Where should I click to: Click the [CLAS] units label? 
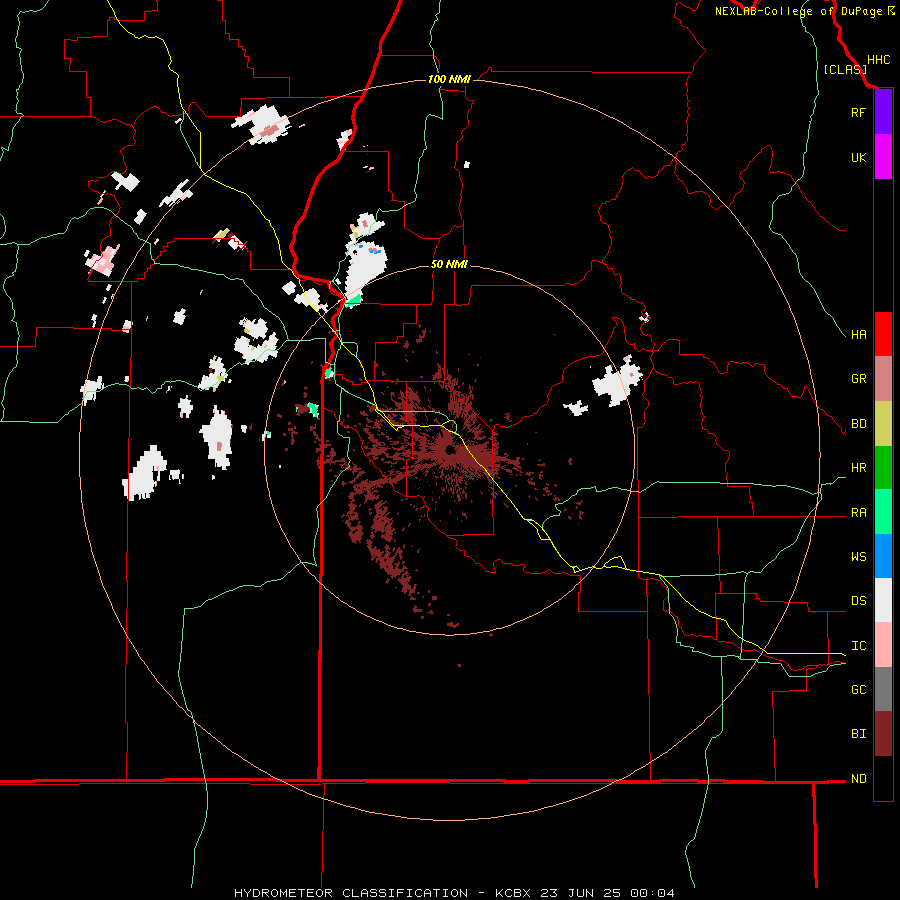845,70
